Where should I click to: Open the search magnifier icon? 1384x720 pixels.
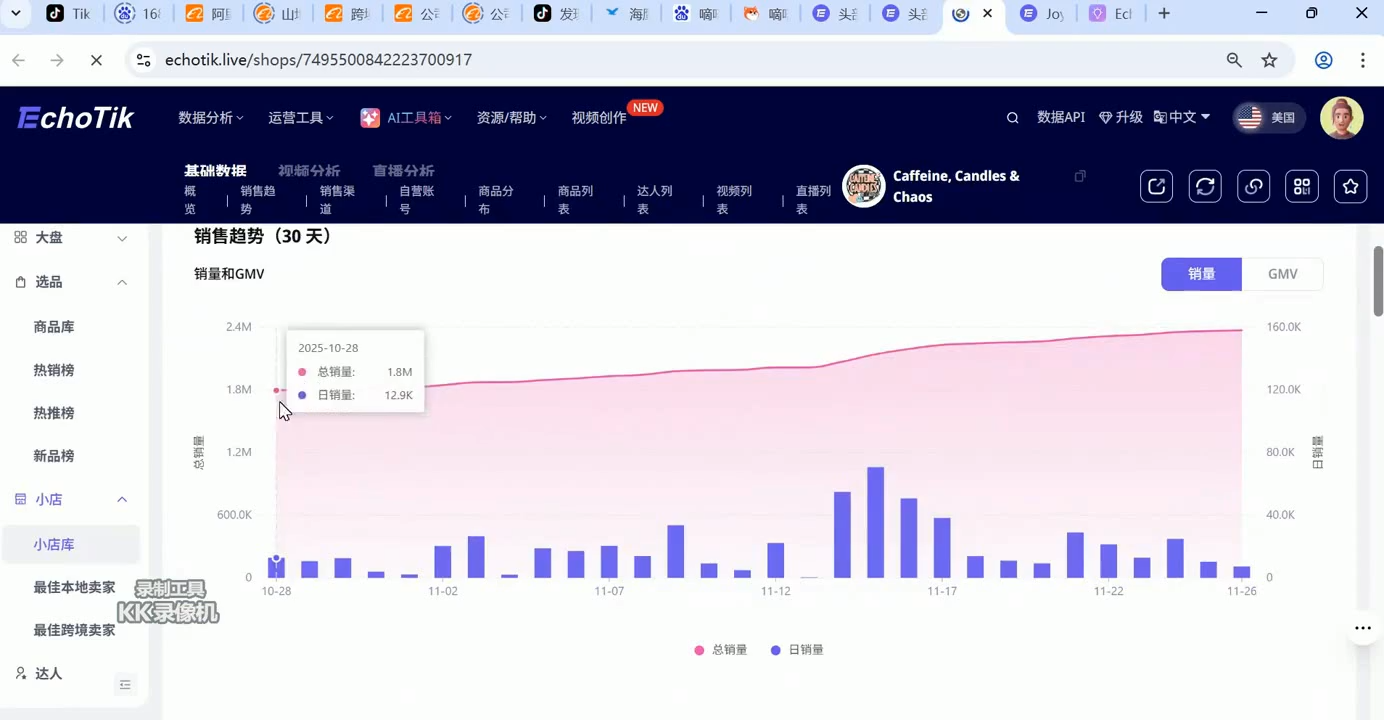[x=1012, y=117]
